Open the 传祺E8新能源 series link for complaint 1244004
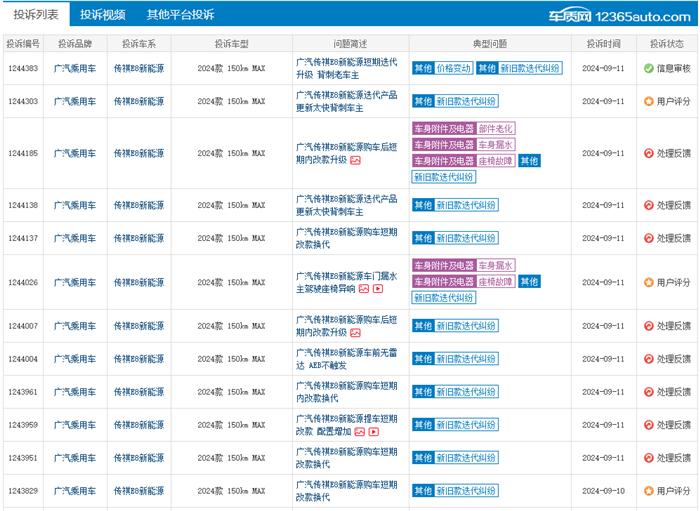The image size is (700, 511). coord(139,359)
